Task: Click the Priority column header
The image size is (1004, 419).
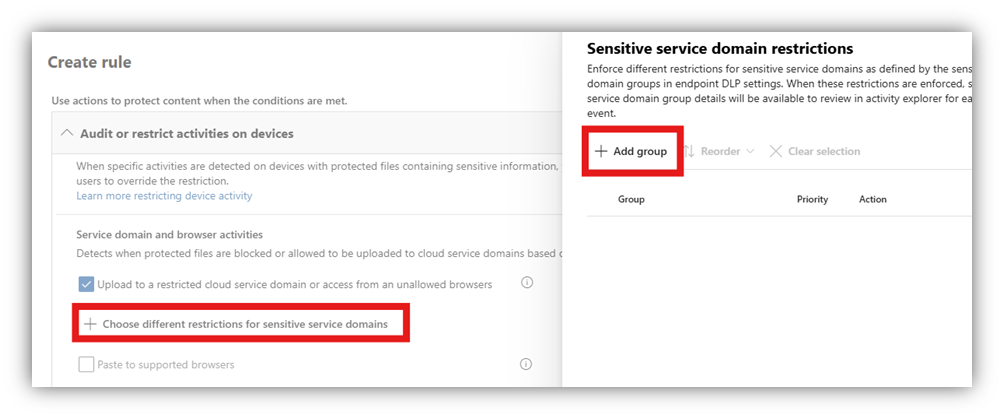Action: [x=812, y=199]
